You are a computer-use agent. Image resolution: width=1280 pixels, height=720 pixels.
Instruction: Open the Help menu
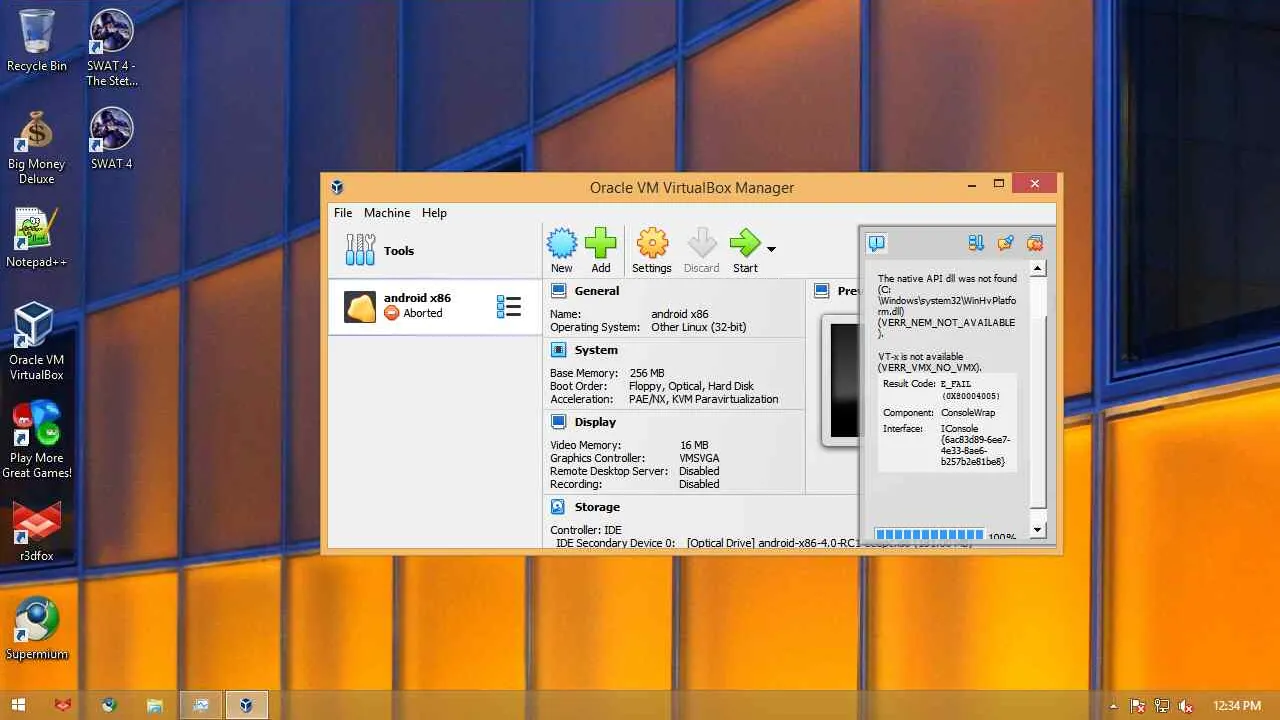point(434,213)
